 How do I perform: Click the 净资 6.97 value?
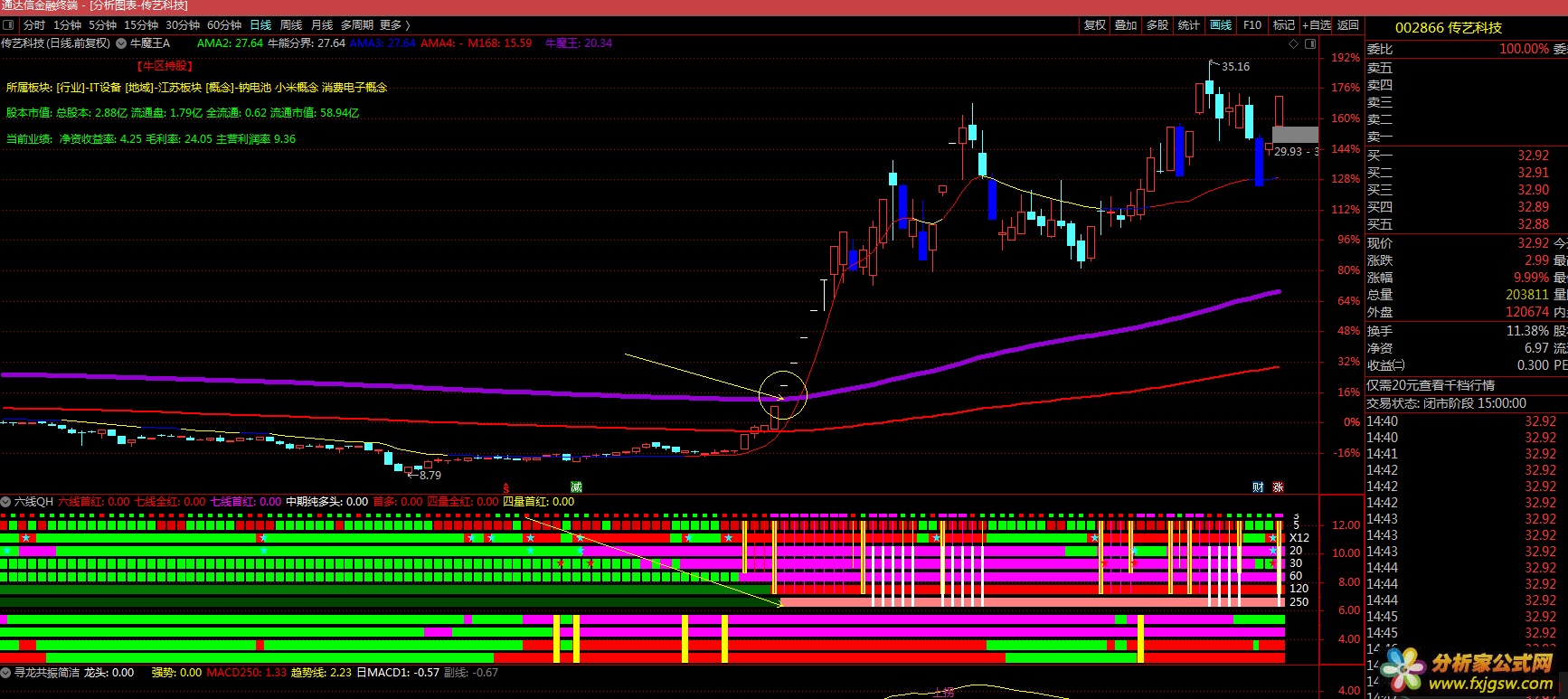[x=1536, y=348]
